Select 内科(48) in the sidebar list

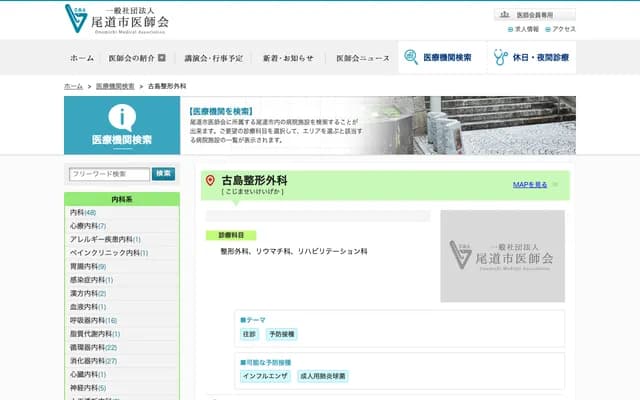click(x=83, y=213)
